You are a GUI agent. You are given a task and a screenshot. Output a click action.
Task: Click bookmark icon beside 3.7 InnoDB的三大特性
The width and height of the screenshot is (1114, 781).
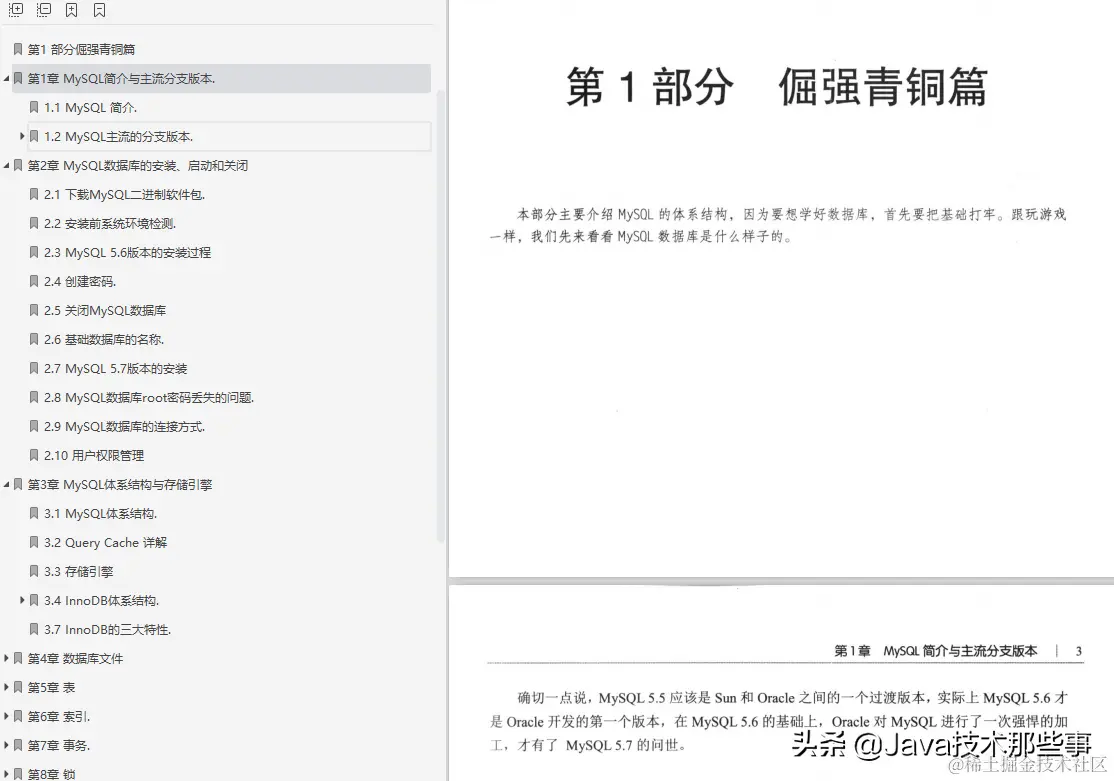[x=33, y=630]
